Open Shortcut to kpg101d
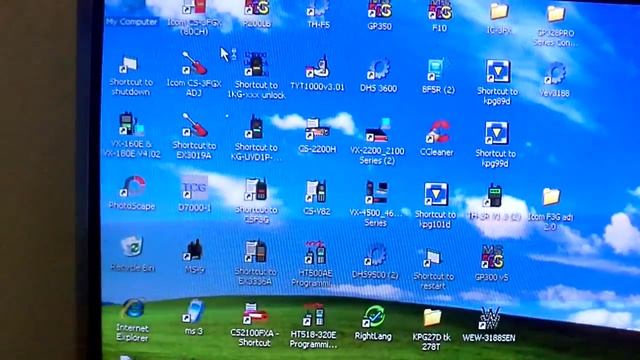This screenshot has width=640, height=360. pos(435,206)
